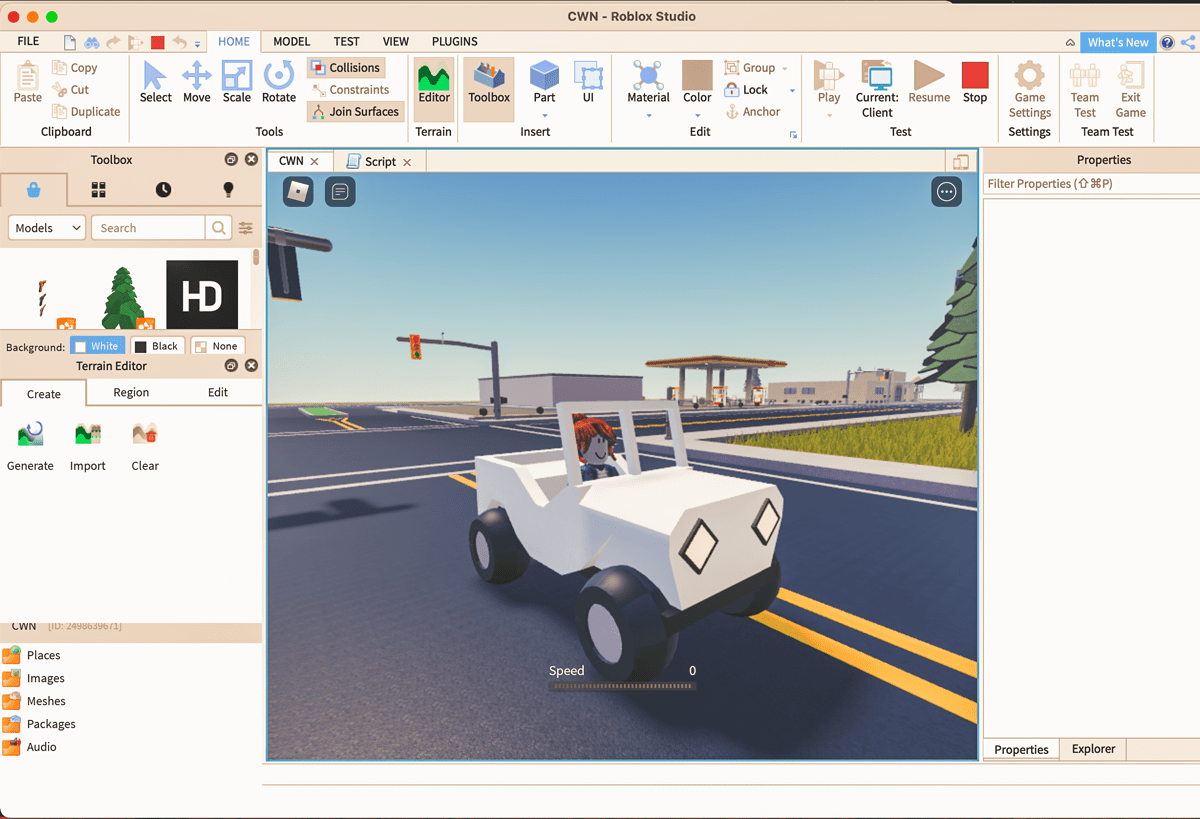Viewport: 1200px width, 819px height.
Task: Click the Clear terrain icon
Action: pyautogui.click(x=145, y=434)
